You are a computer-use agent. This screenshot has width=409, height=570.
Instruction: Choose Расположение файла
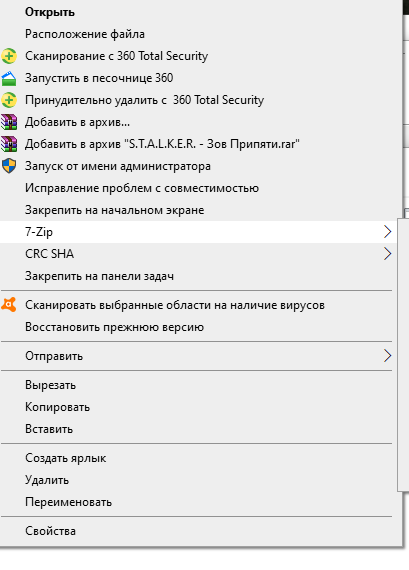pos(85,34)
